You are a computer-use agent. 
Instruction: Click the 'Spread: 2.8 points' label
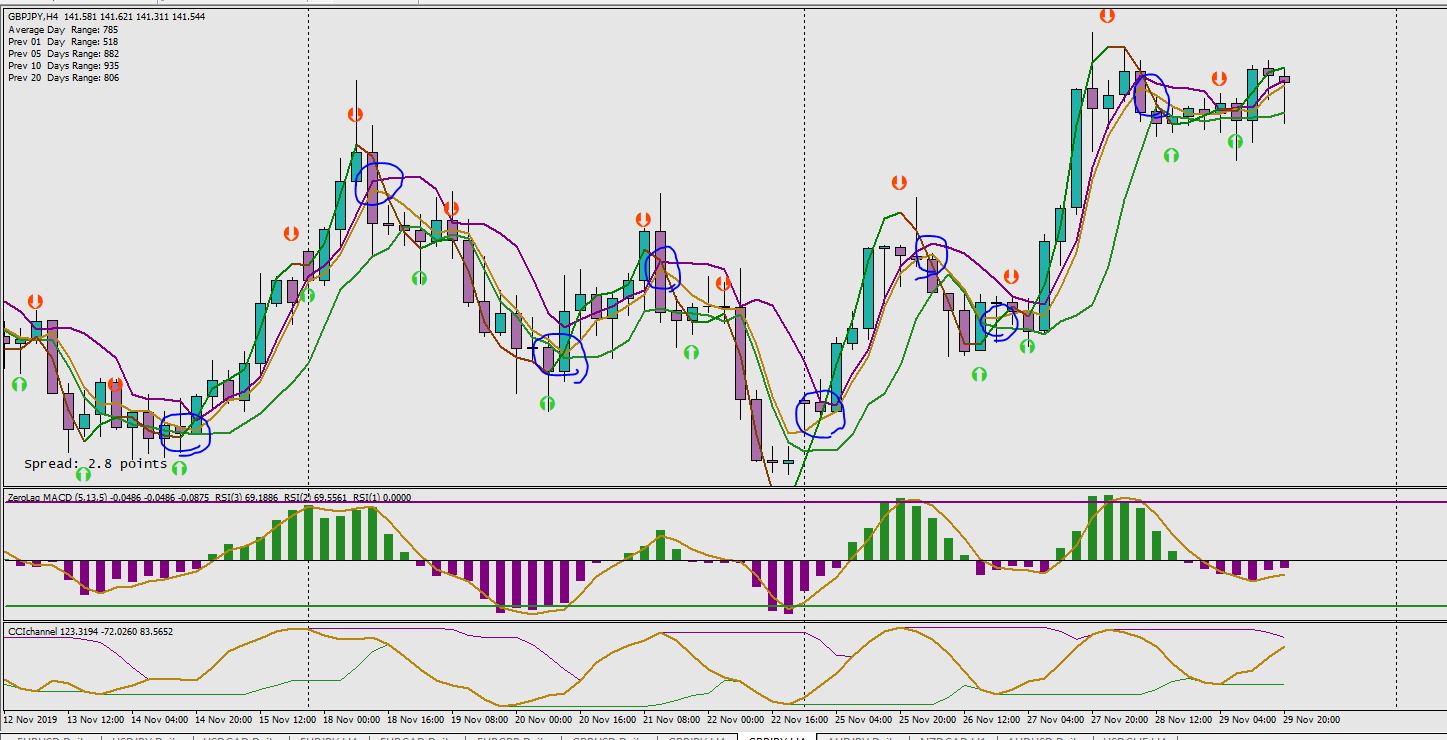96,464
